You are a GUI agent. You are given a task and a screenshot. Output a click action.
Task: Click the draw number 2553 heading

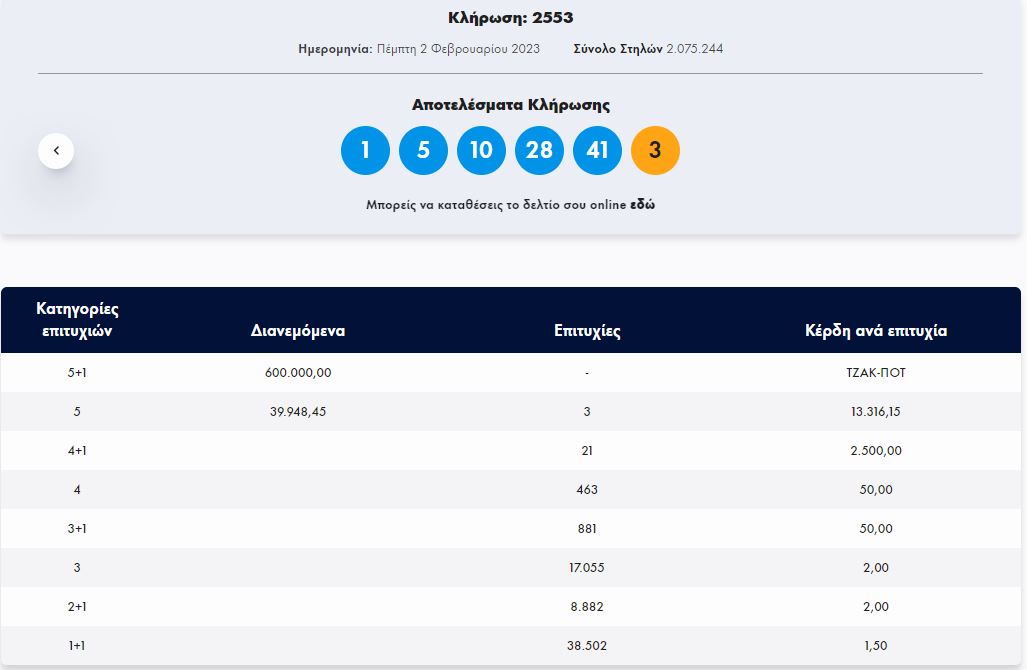pos(513,17)
